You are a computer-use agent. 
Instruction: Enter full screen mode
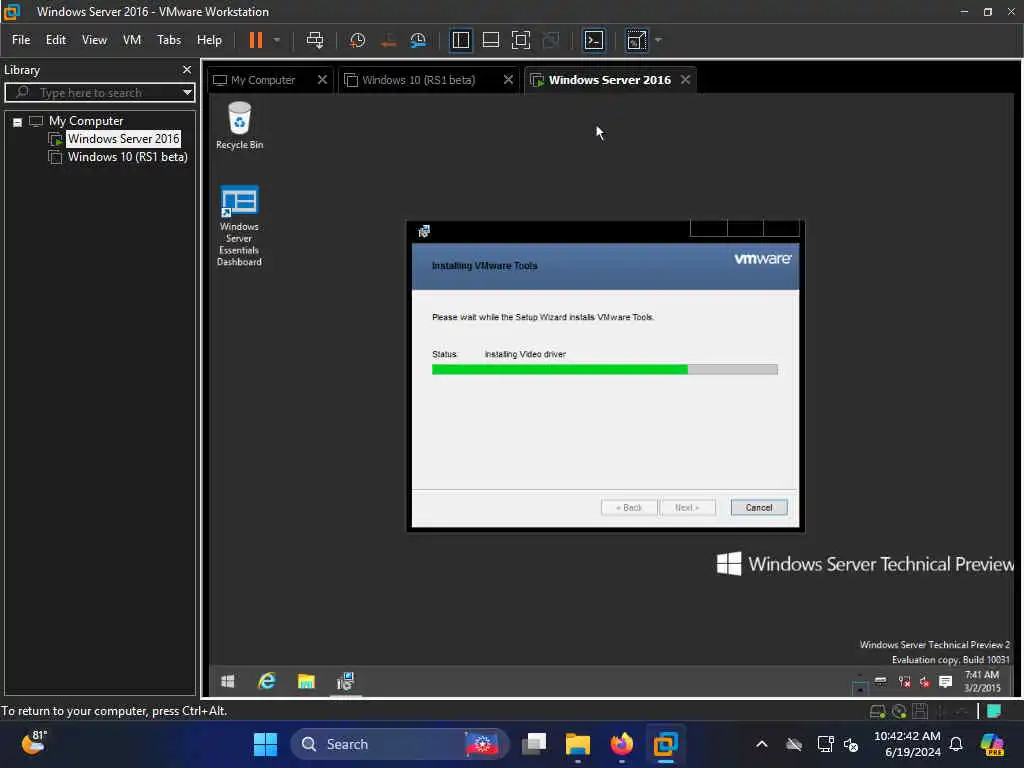pyautogui.click(x=520, y=40)
